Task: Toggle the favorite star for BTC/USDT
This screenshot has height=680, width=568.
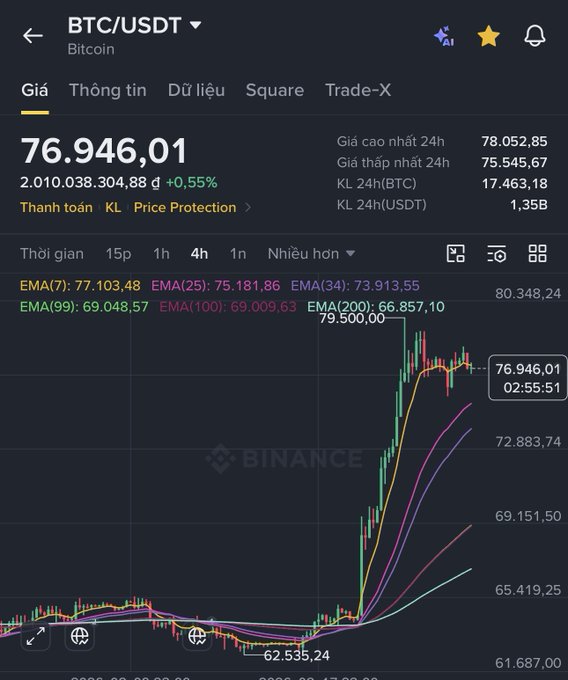Action: (x=489, y=36)
